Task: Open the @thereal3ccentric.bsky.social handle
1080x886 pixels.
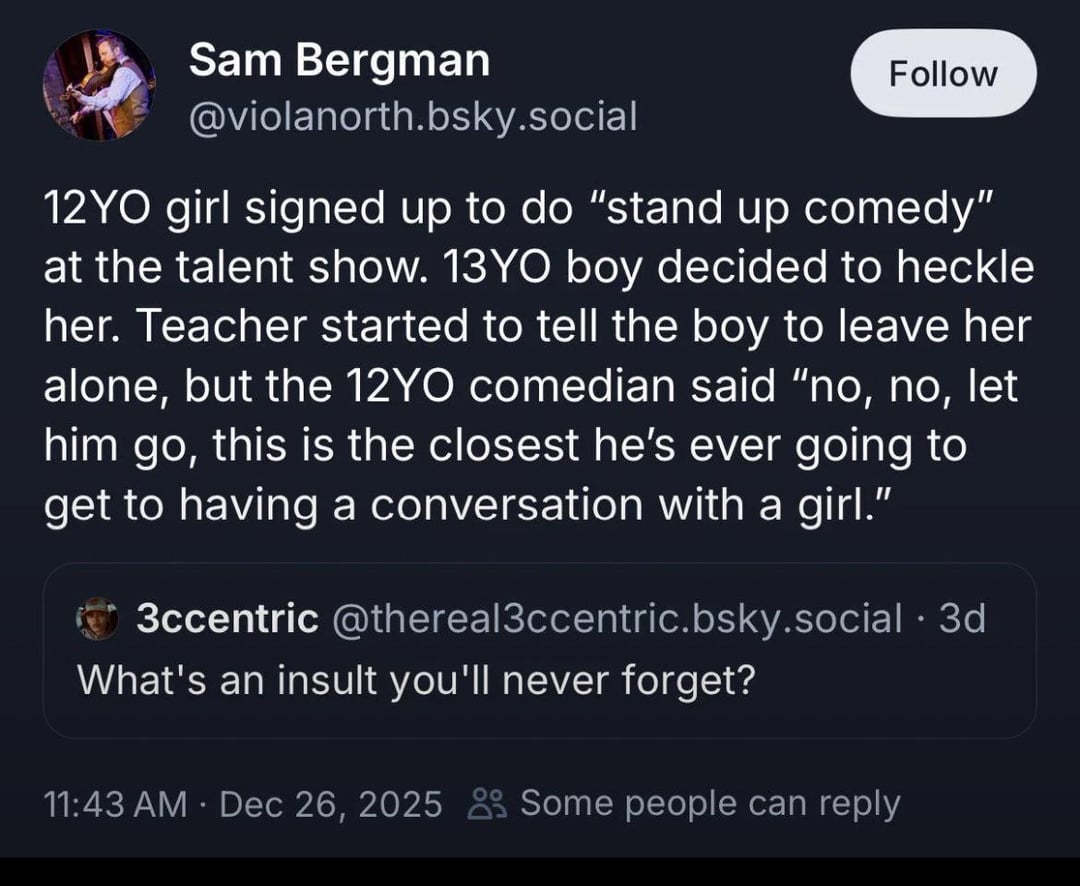Action: point(615,619)
